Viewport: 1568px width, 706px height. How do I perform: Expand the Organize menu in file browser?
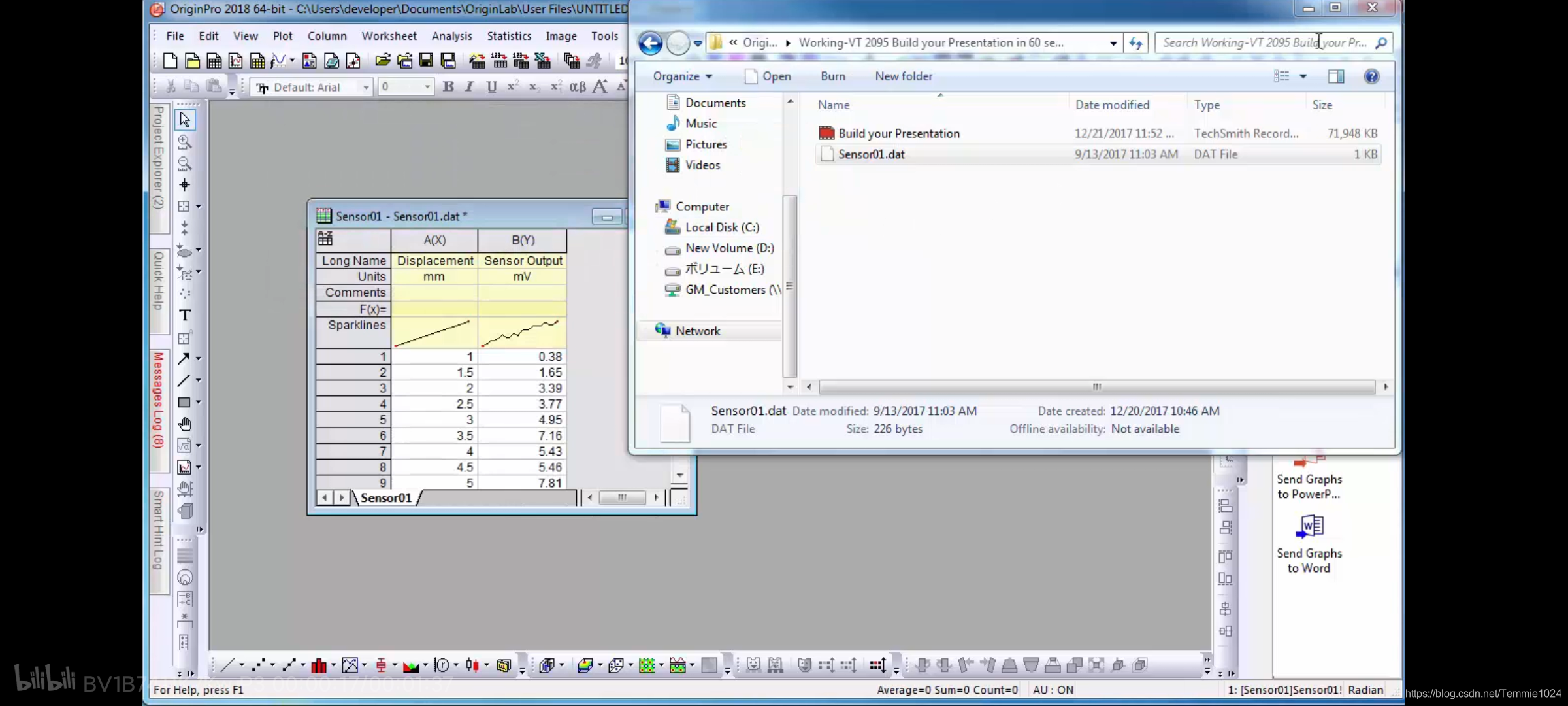coord(682,76)
